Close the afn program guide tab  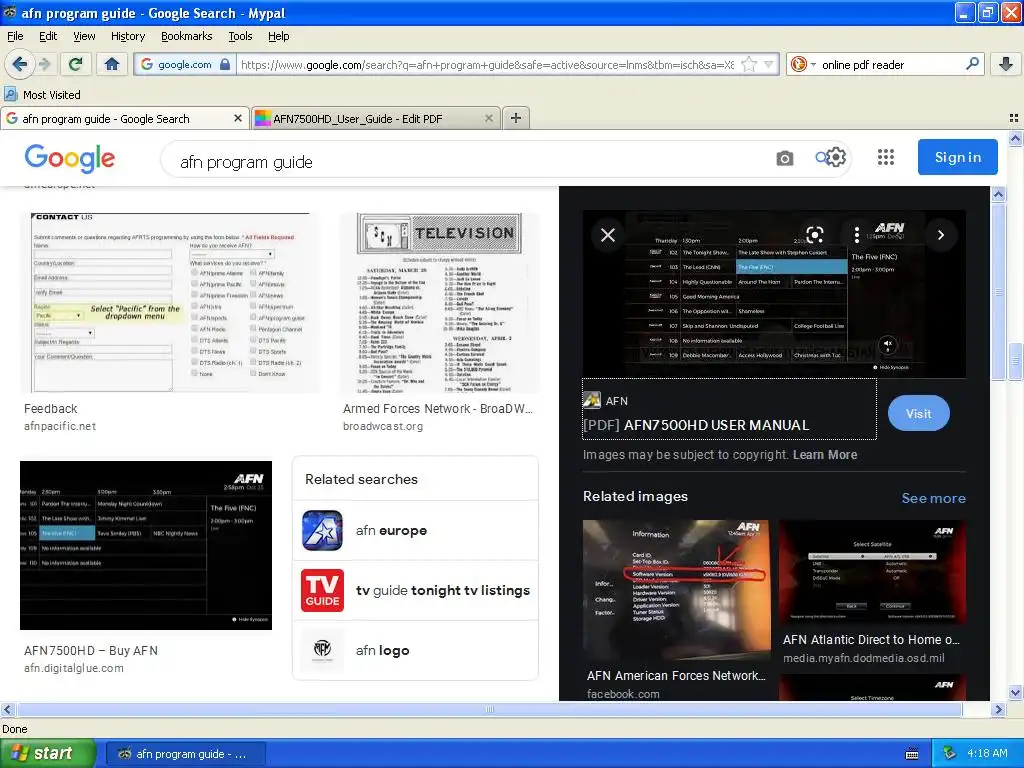coord(238,118)
